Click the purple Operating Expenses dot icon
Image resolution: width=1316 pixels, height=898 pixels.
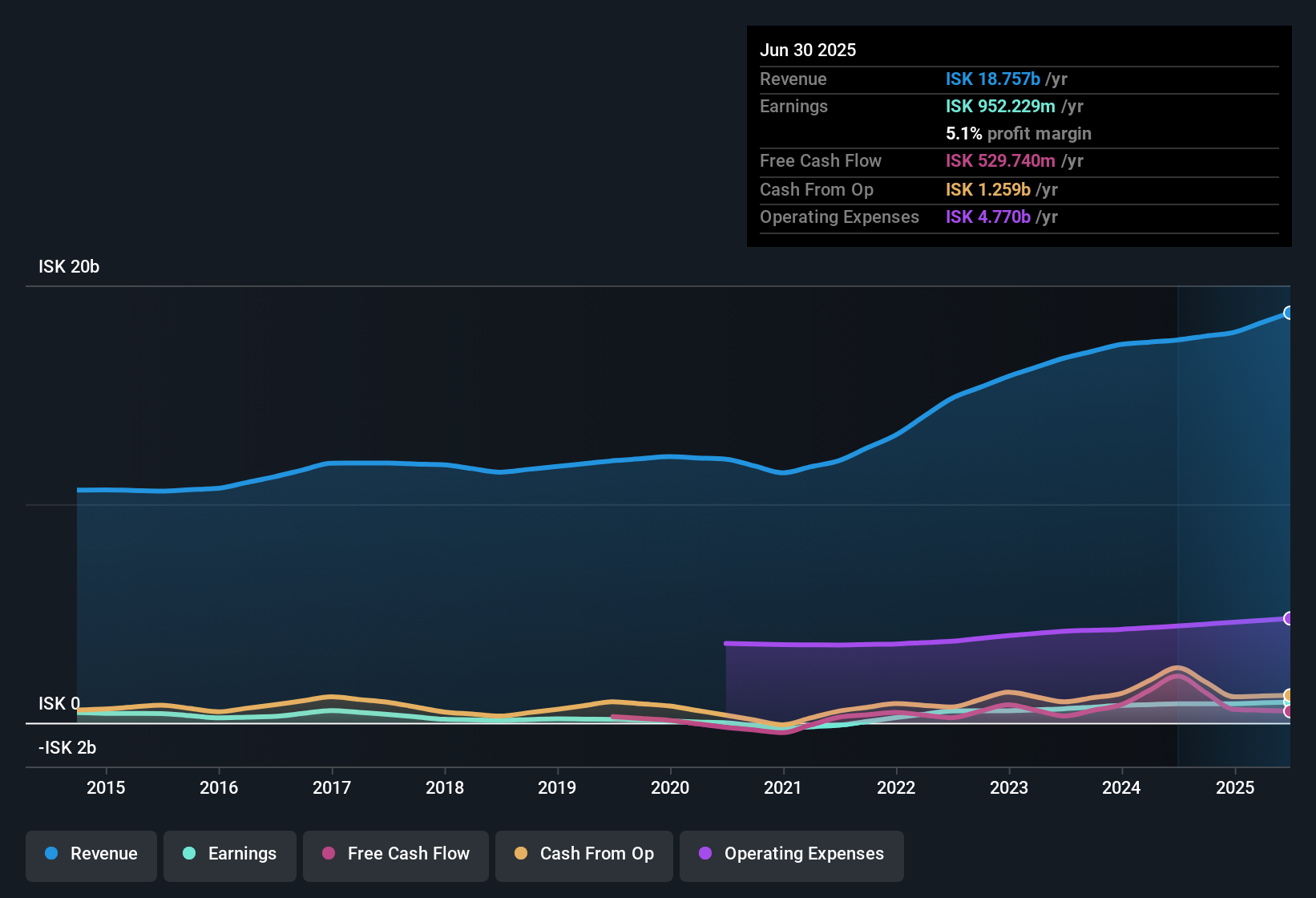point(705,854)
